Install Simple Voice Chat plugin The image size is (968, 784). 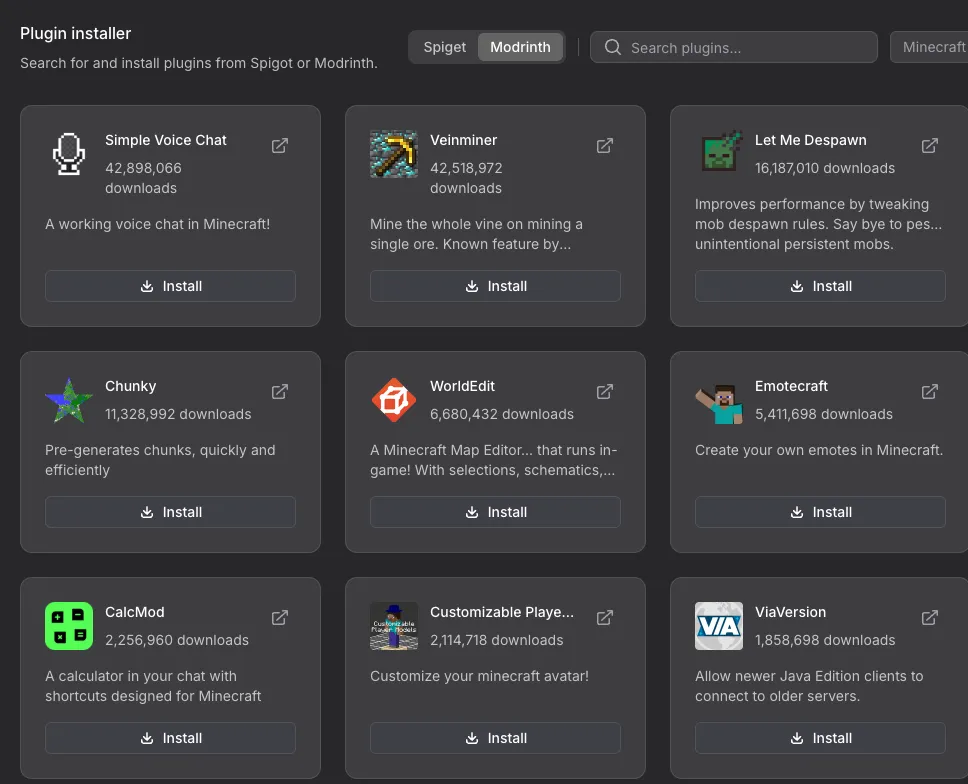(x=170, y=286)
